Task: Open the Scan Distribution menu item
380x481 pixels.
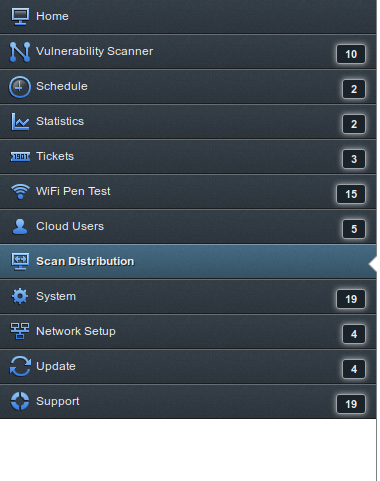Action: point(188,262)
